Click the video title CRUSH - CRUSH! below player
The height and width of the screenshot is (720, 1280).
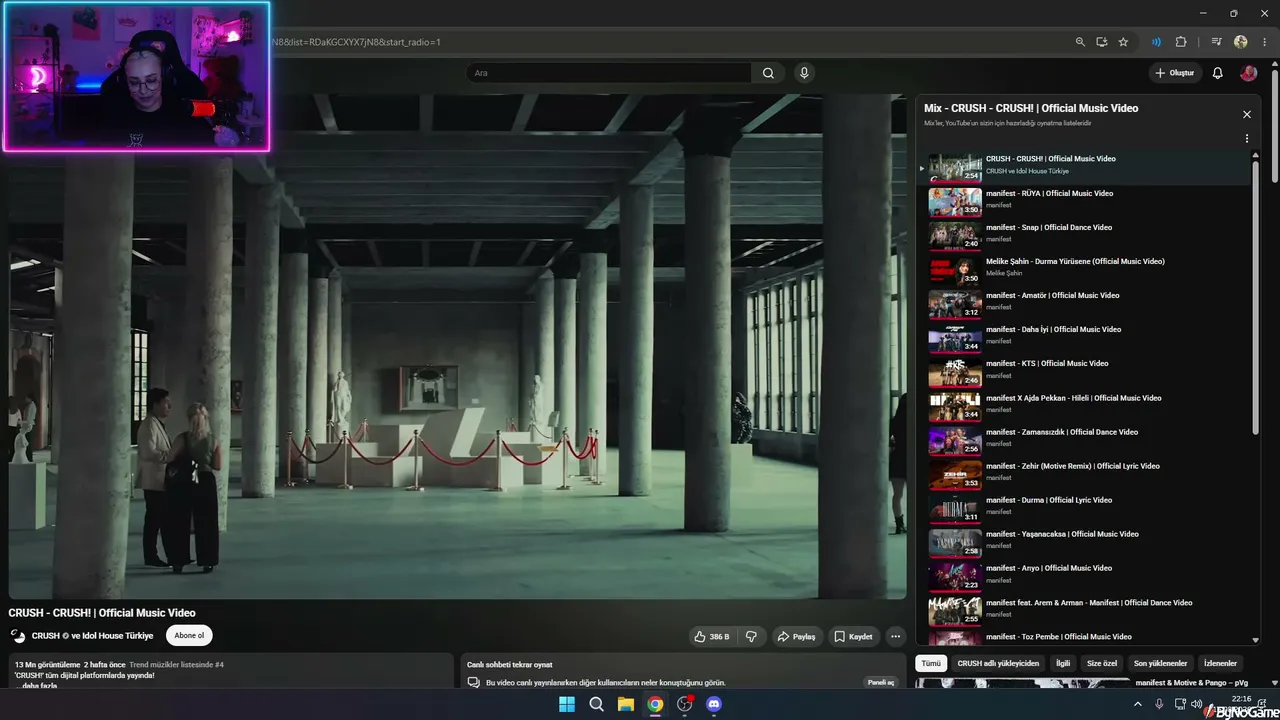(102, 613)
